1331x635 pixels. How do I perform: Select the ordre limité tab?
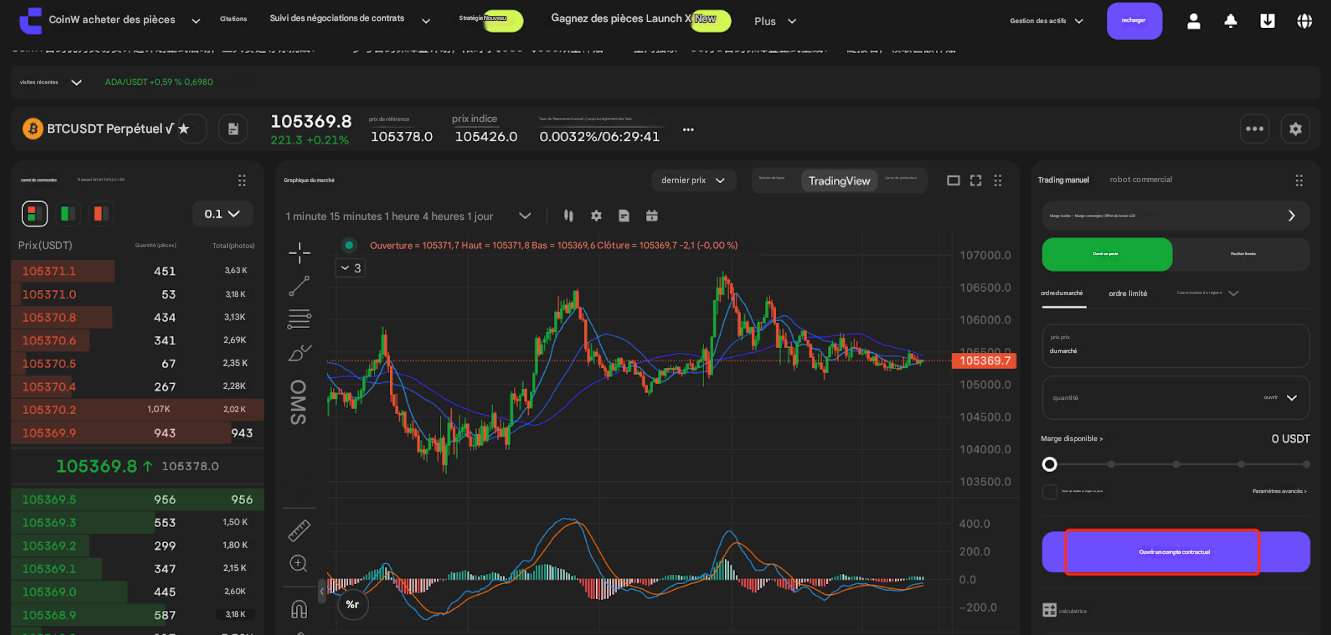click(x=1128, y=293)
